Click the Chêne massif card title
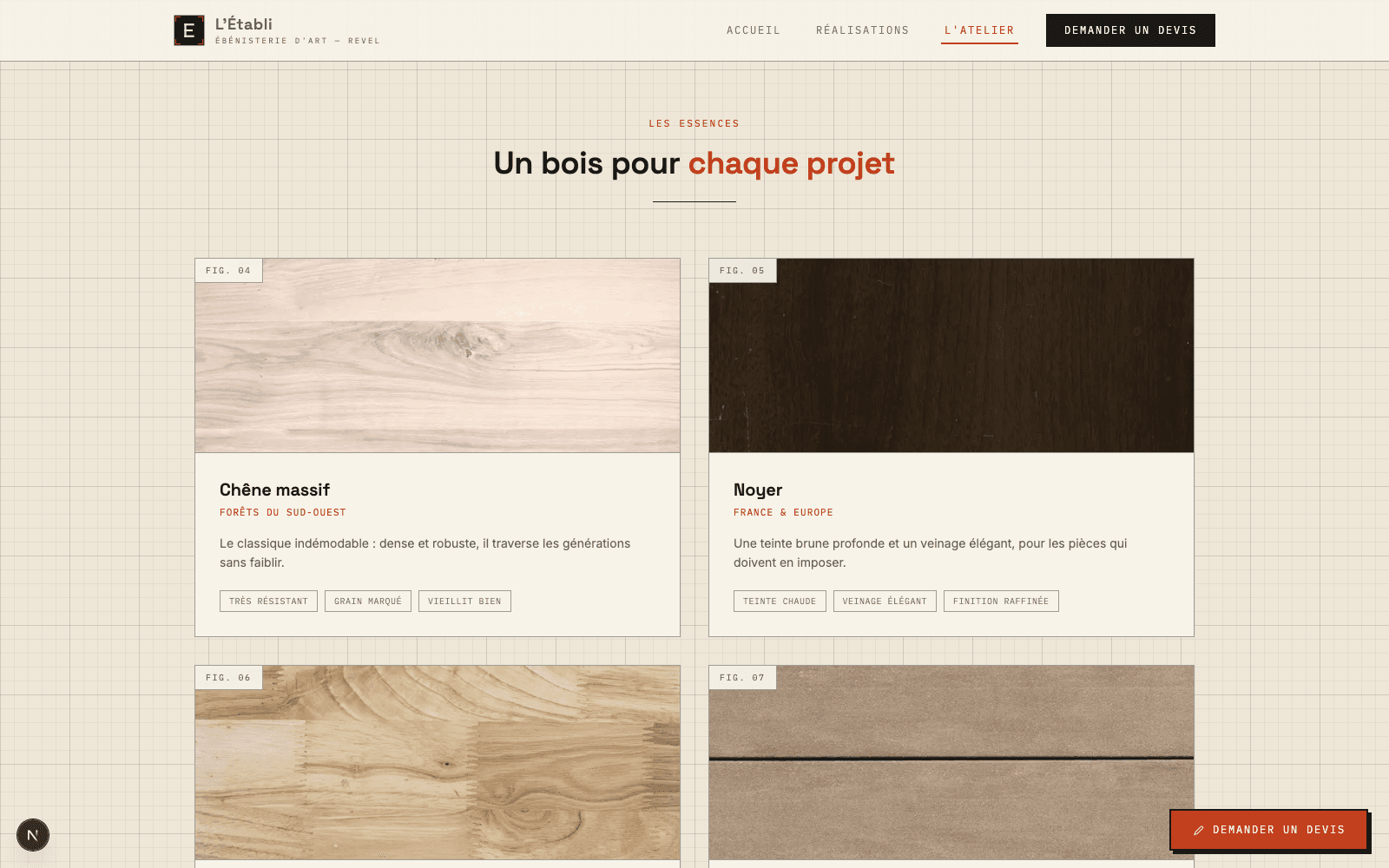 click(x=274, y=490)
